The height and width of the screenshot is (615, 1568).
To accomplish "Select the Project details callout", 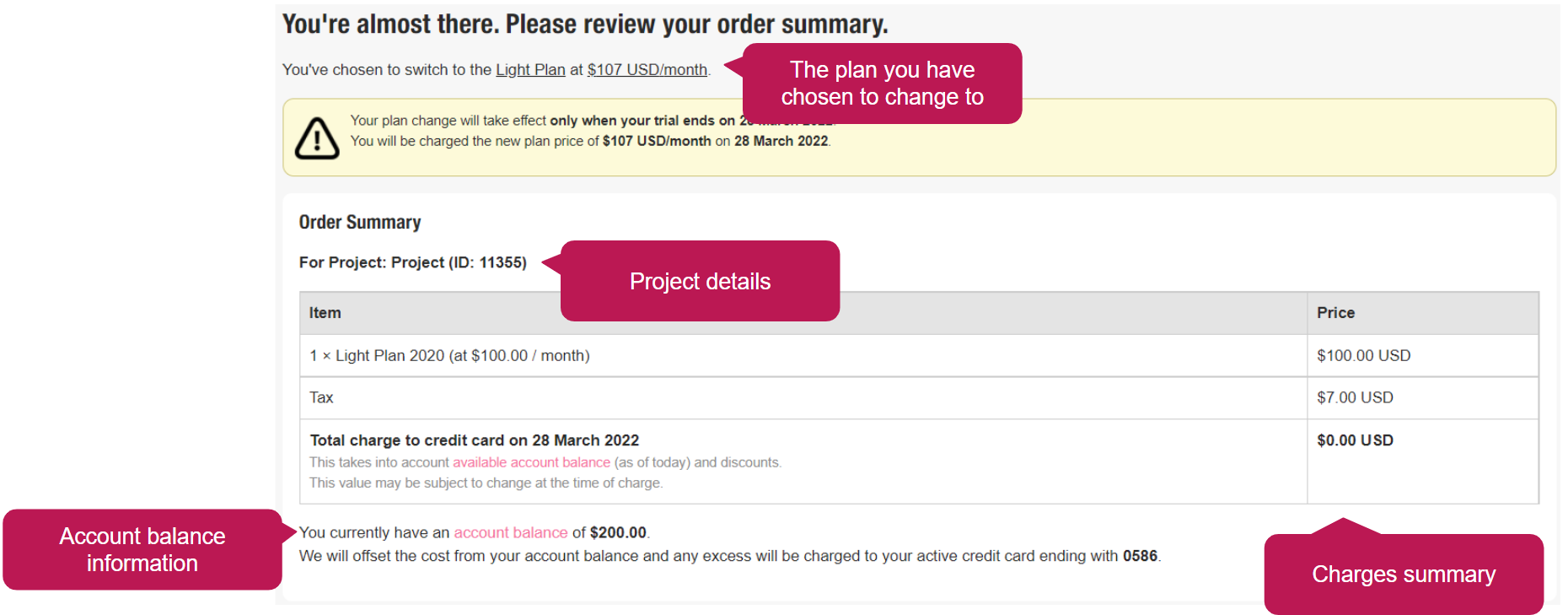I will pos(700,281).
